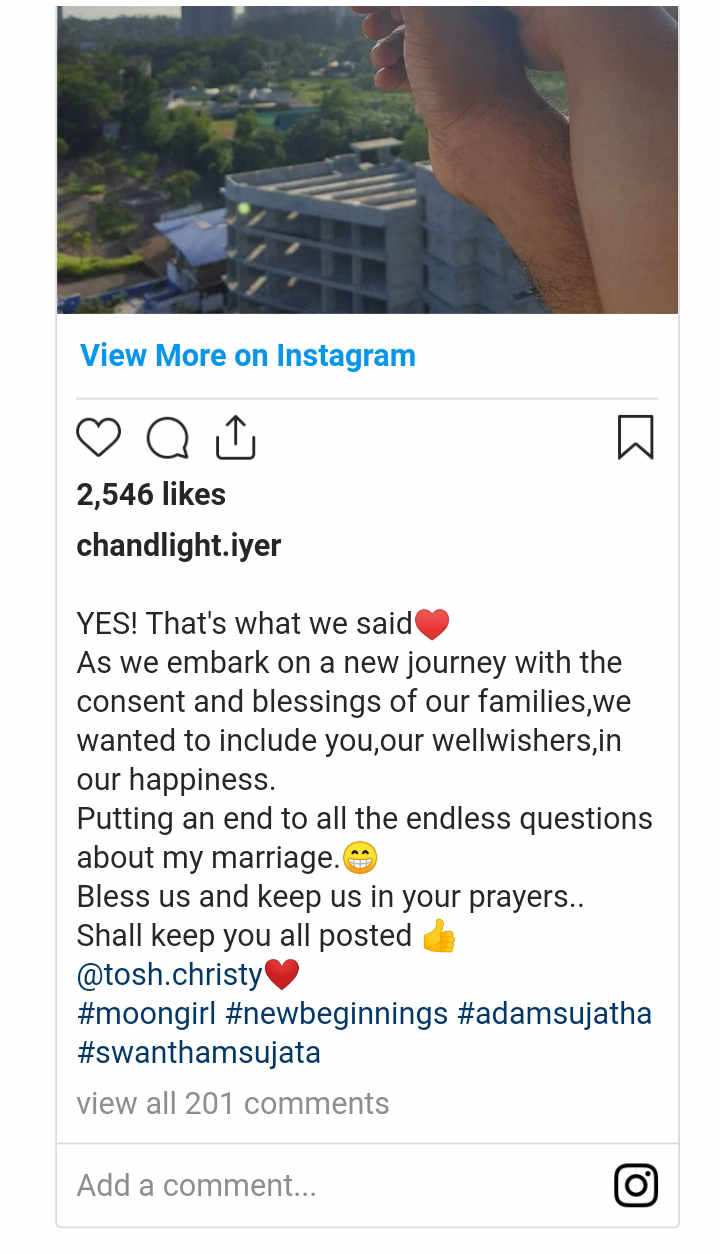
Task: Click the Instagram logo icon
Action: tap(635, 1186)
